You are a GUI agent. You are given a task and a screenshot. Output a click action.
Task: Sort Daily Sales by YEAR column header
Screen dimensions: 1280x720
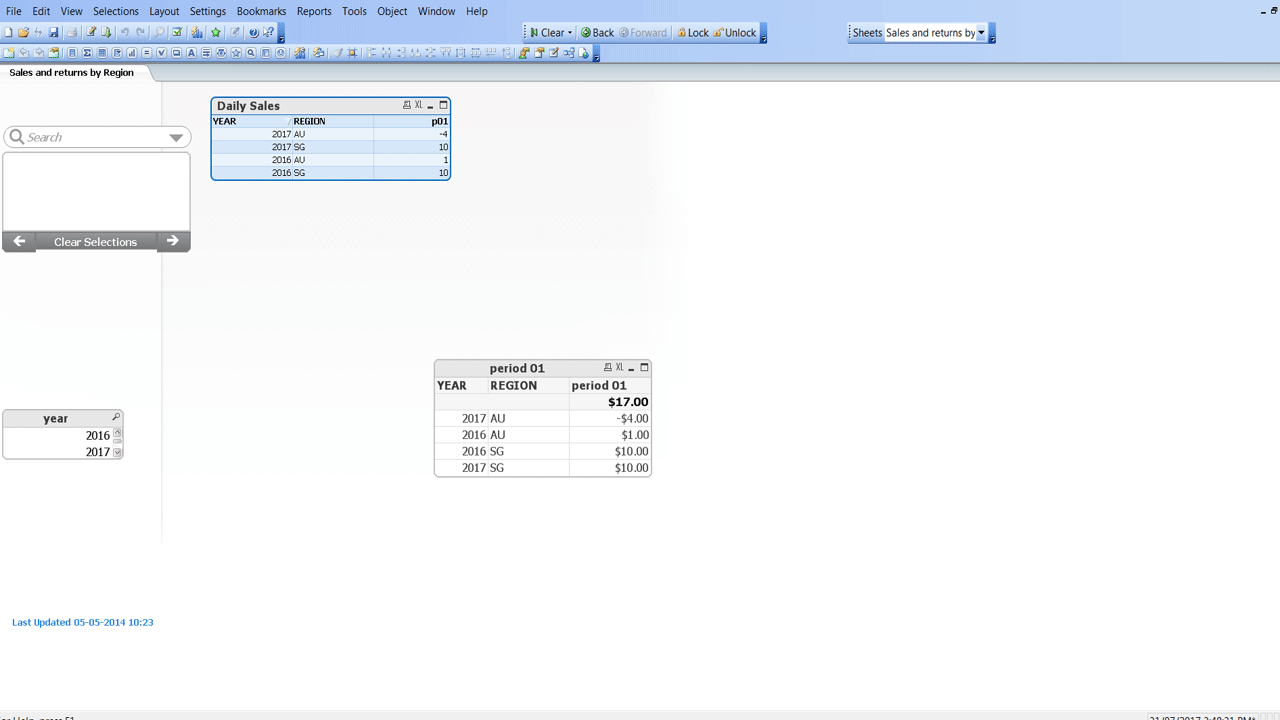251,121
